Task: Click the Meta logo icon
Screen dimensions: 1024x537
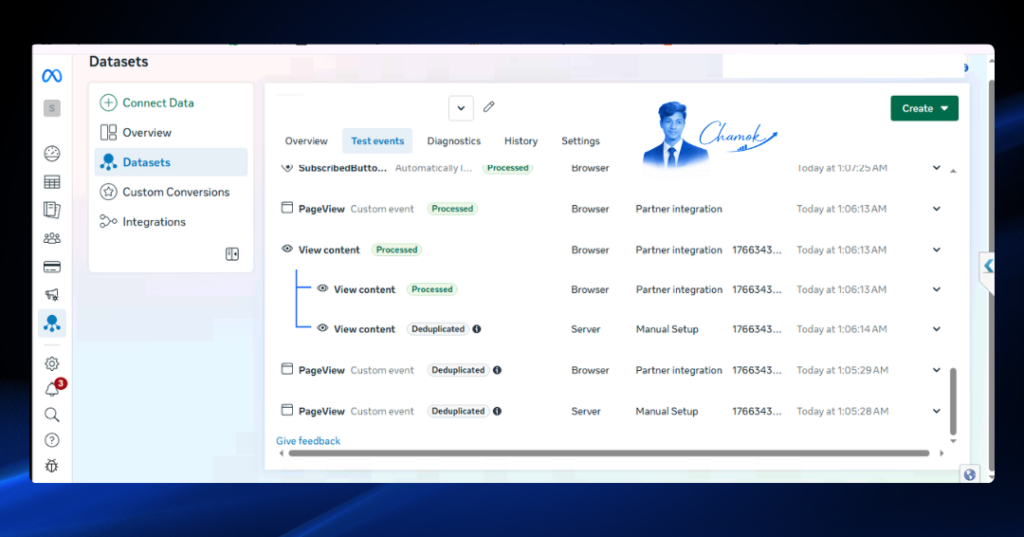Action: click(52, 76)
